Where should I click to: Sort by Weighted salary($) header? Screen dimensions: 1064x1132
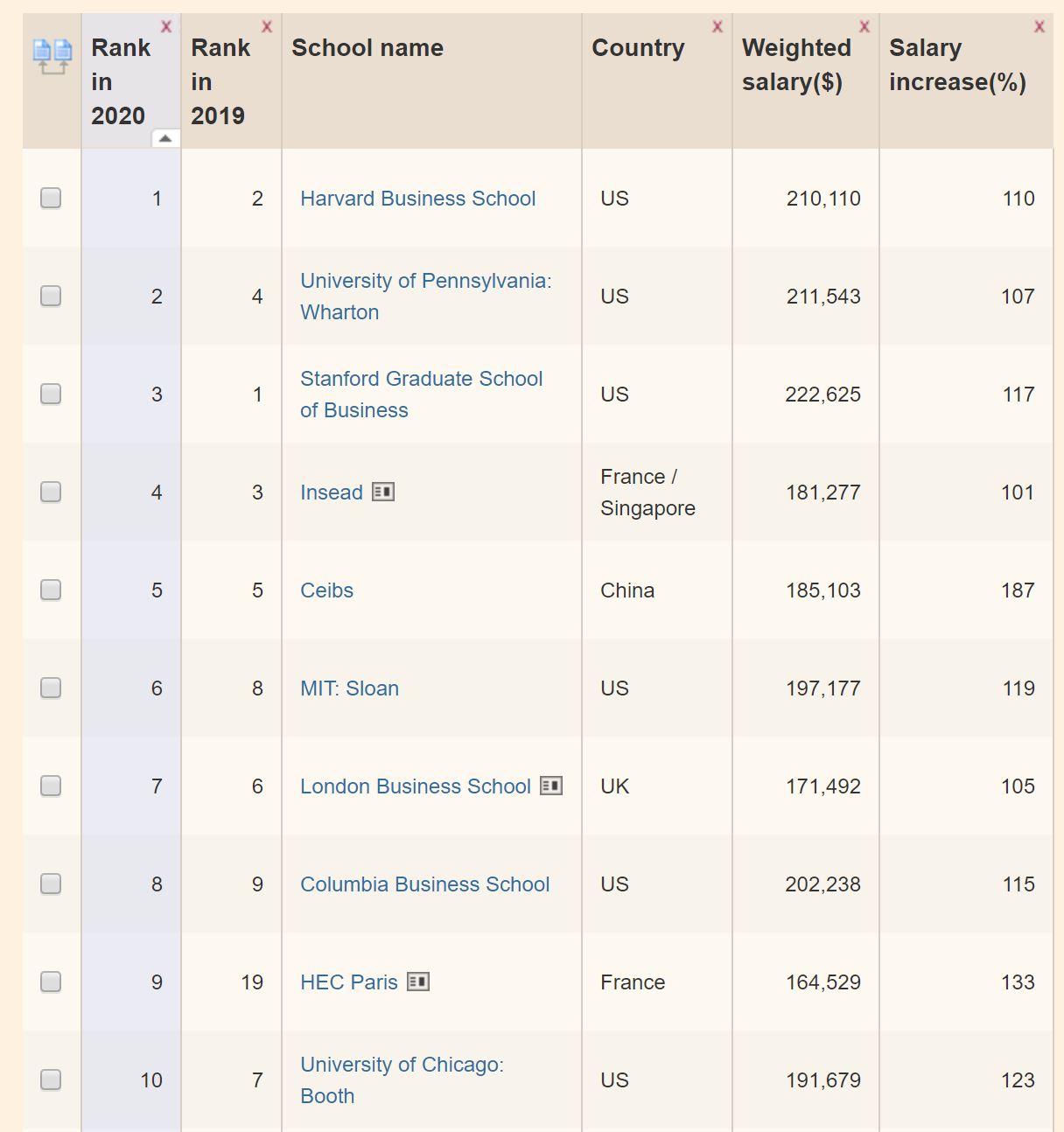(x=795, y=65)
